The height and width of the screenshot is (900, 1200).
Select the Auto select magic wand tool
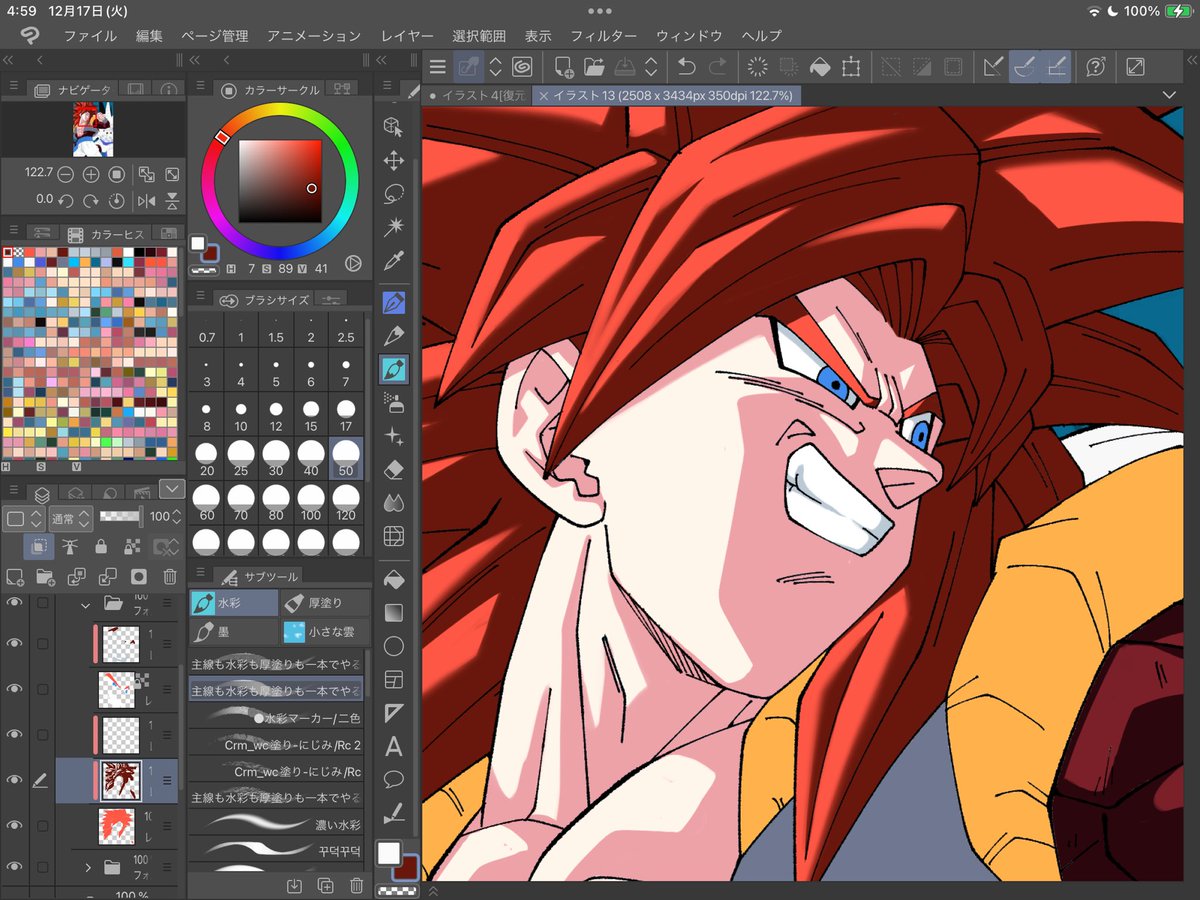[394, 228]
